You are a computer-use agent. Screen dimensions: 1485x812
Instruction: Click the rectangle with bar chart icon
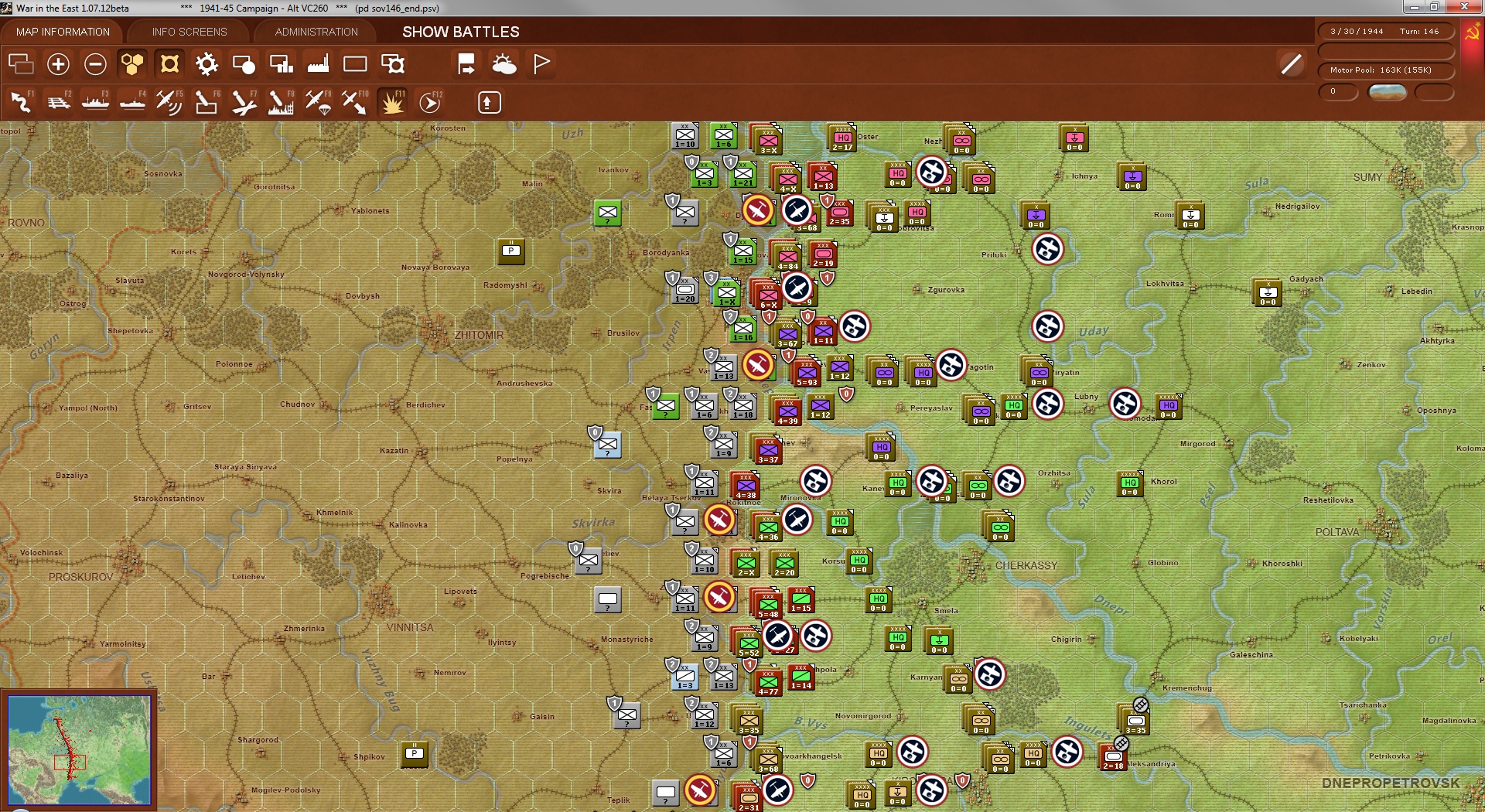tap(281, 64)
